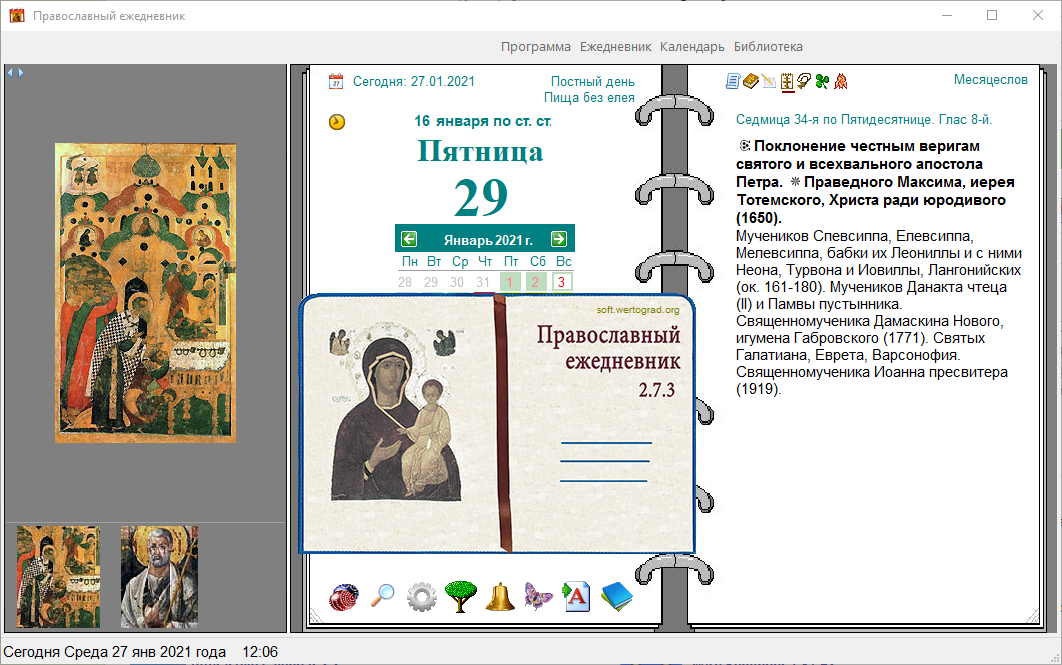Click the blue scroll icon above Месяцеслов text
This screenshot has width=1062, height=665.
click(732, 81)
